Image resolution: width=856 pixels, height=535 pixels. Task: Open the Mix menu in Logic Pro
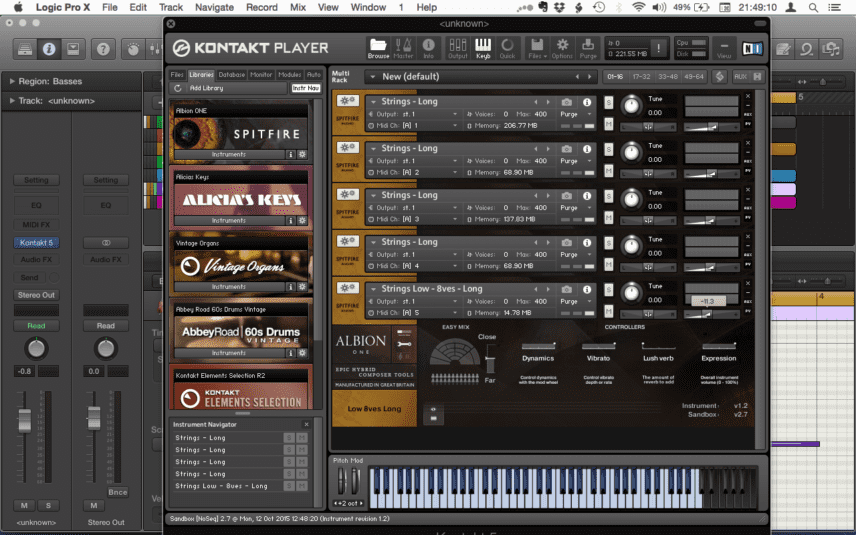pos(298,8)
